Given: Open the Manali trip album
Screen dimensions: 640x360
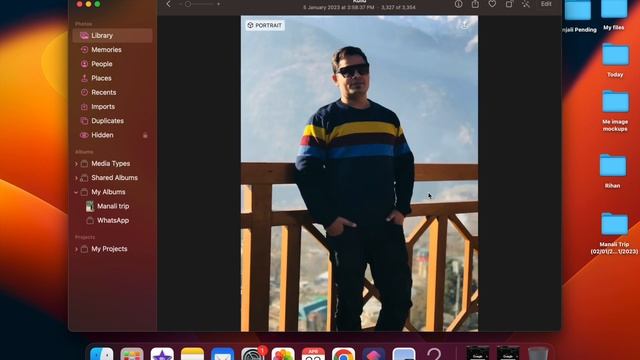Looking at the screenshot, I should coord(112,206).
